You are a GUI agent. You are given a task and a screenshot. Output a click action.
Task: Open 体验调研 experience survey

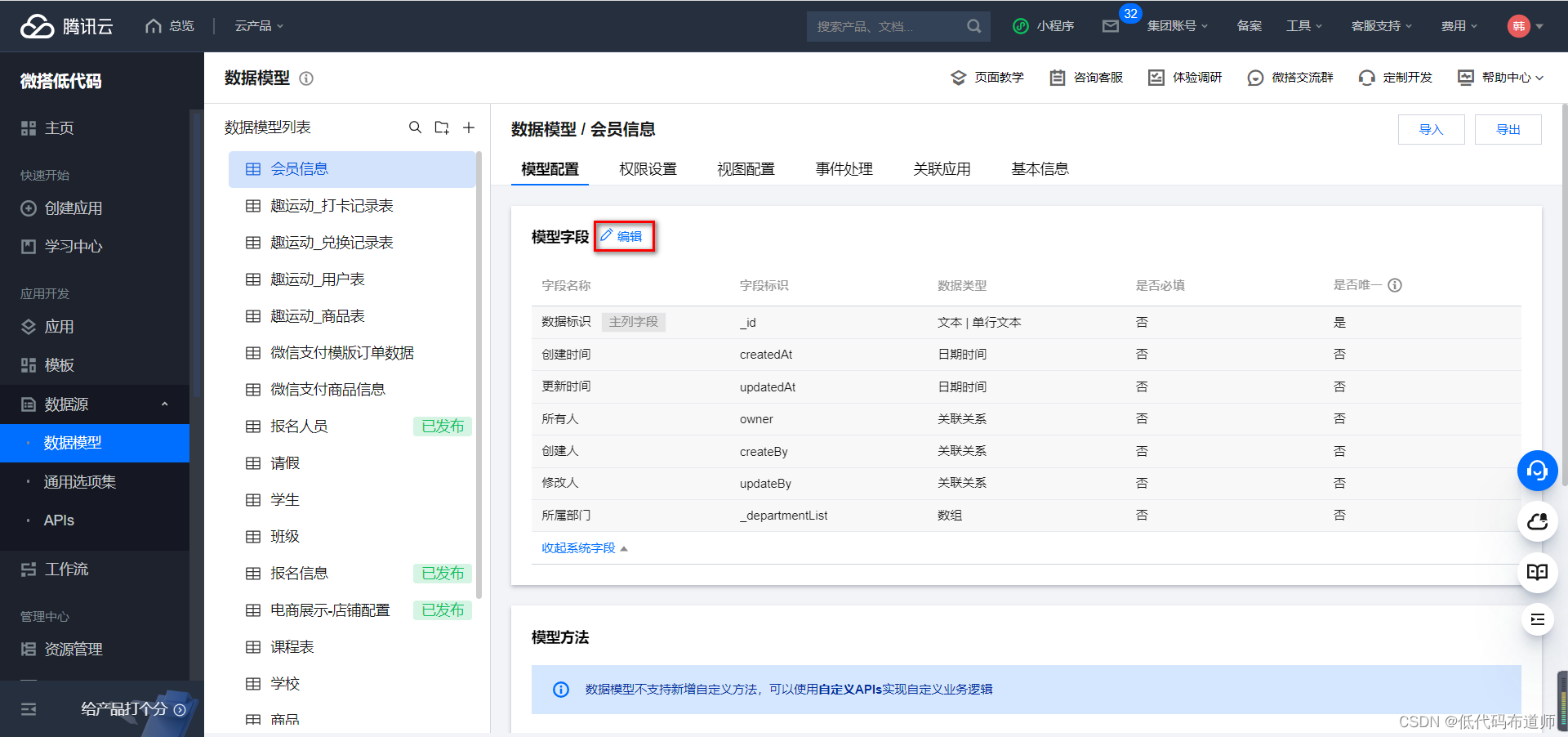pyautogui.click(x=1185, y=78)
